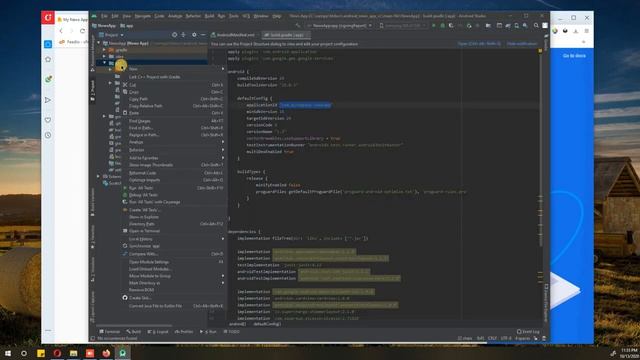Open the Terminal tool window button
Screen dimensions: 640x360
point(110,332)
